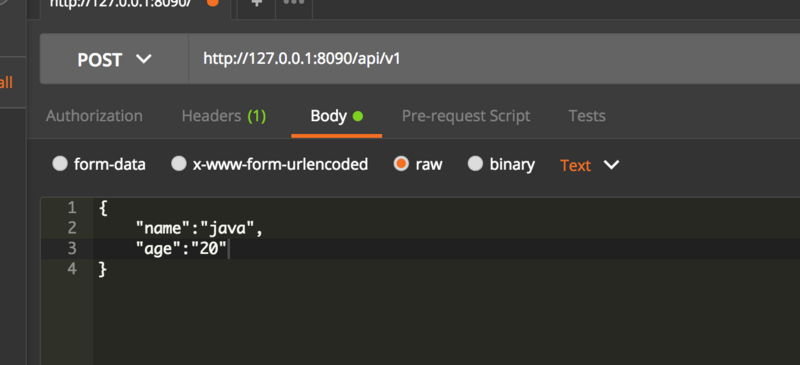
Task: Click the orange unsaved dot on request tab
Action: pos(213,3)
